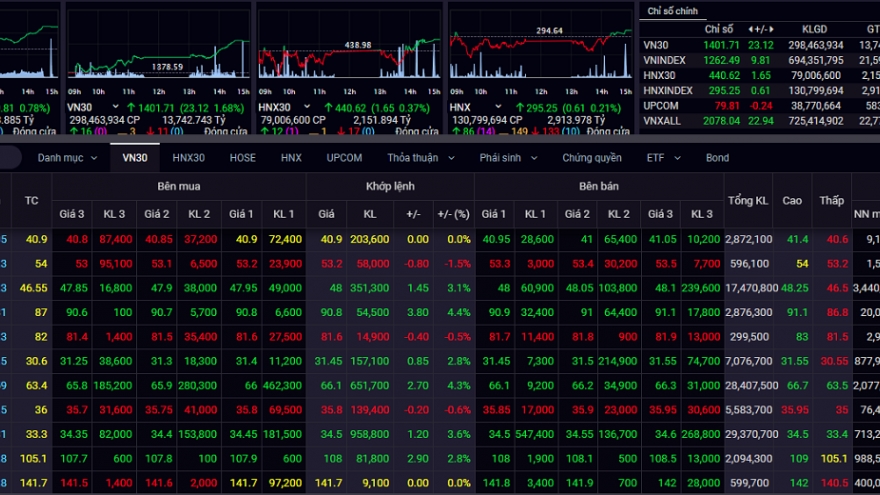Open the Danh mục dropdown
Image resolution: width=880 pixels, height=495 pixels.
(67, 158)
